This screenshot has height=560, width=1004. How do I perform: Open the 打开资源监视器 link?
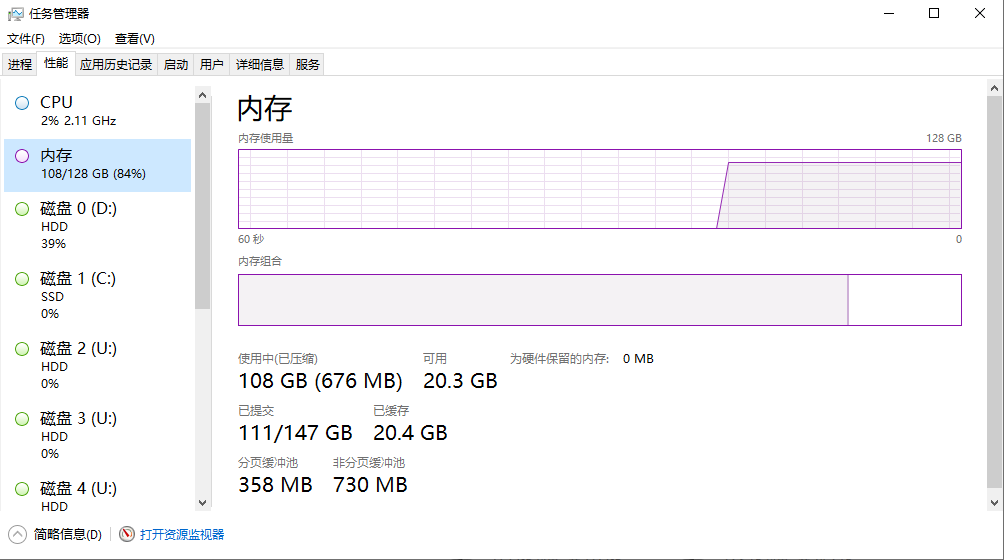coord(182,534)
